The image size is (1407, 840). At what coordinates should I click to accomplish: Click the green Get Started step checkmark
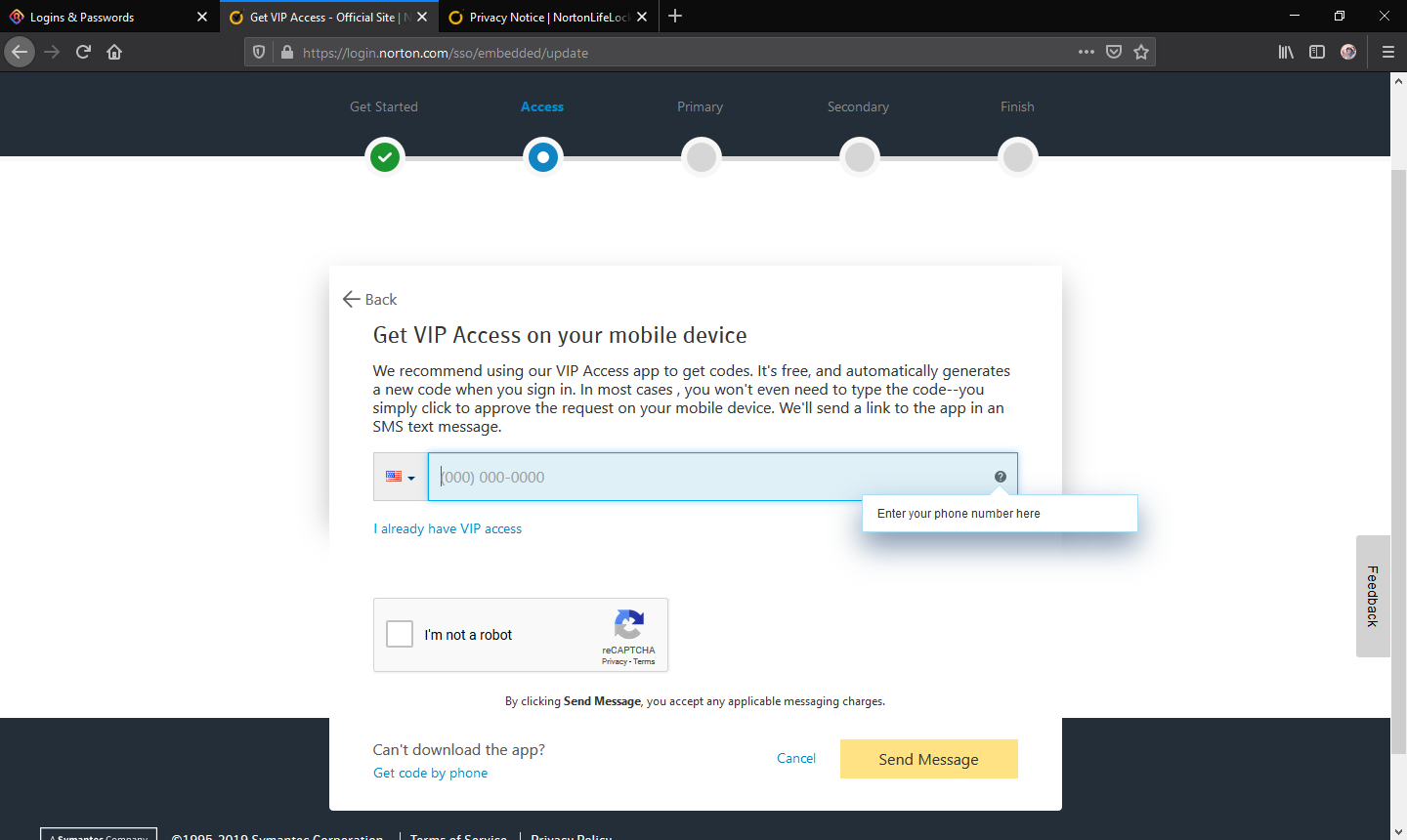385,156
